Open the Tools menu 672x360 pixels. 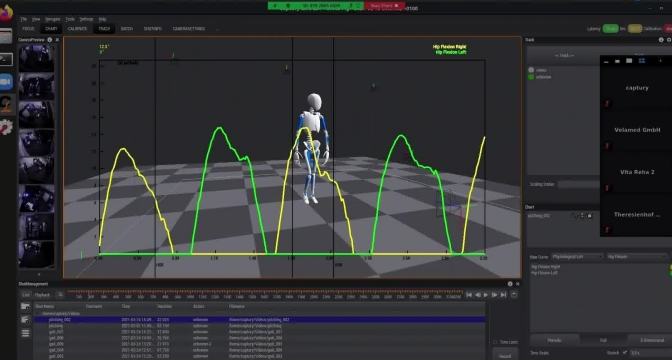pos(70,19)
